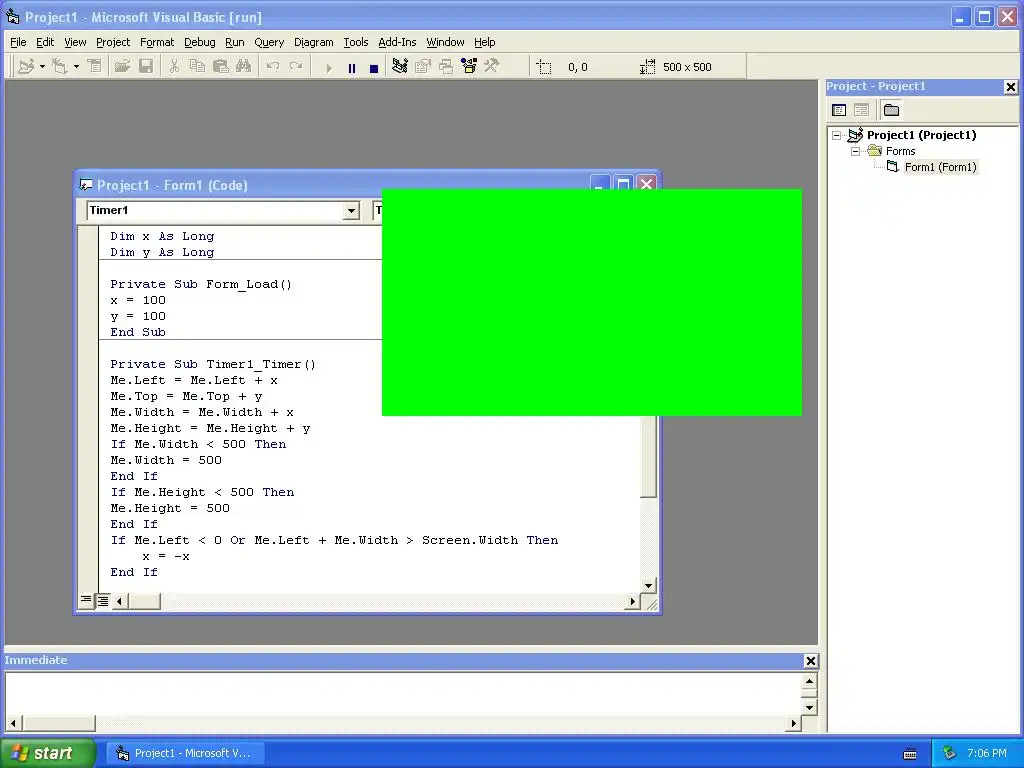Open the Tools menu
This screenshot has height=768, width=1024.
(x=356, y=42)
